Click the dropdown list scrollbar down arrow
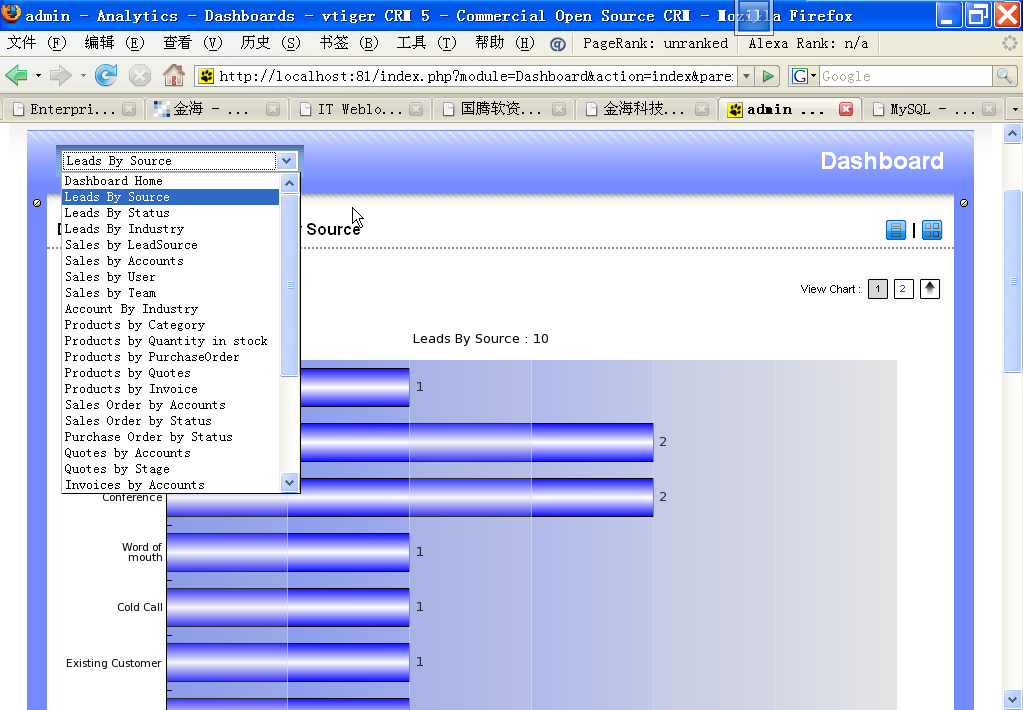1023x710 pixels. click(x=290, y=483)
